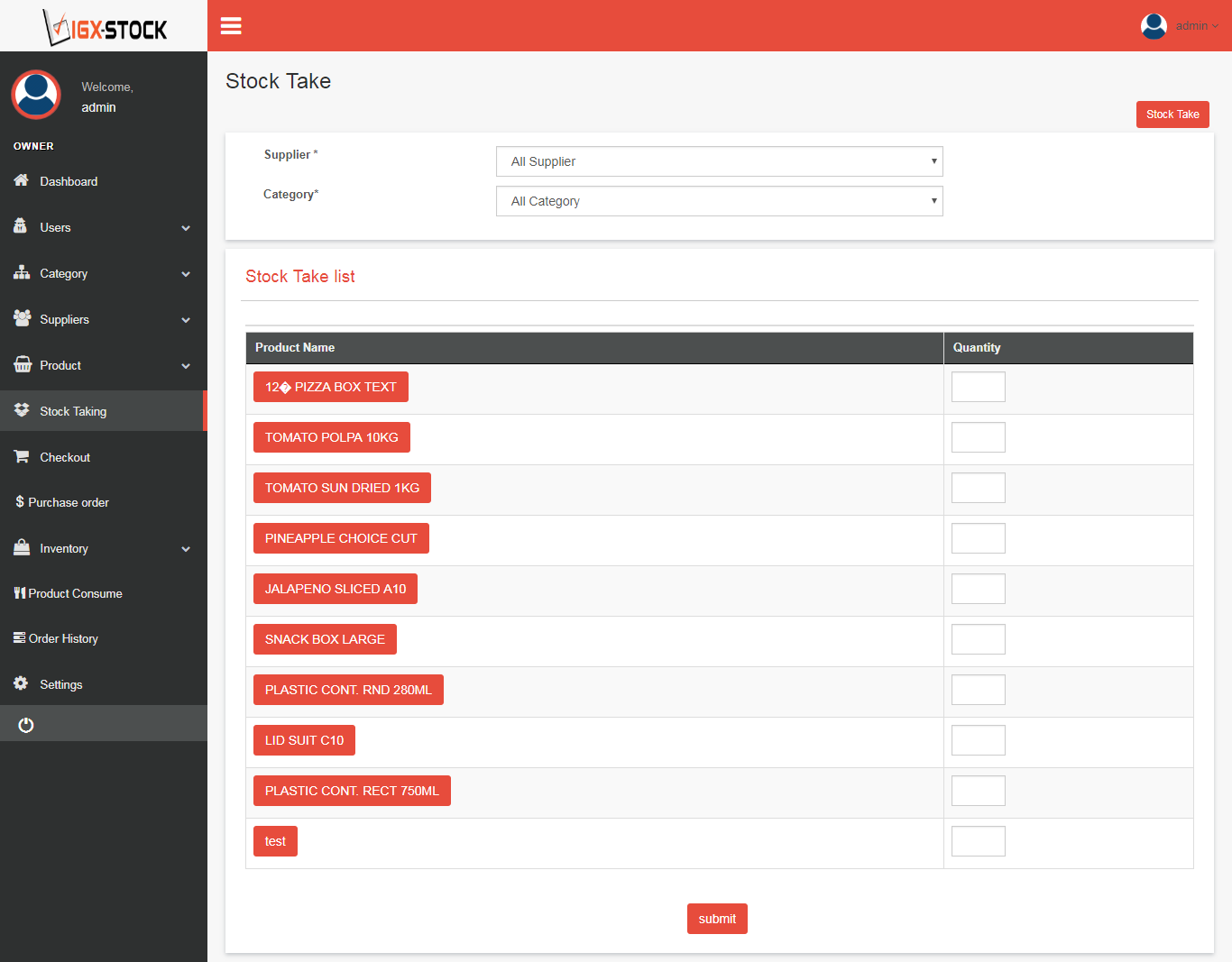Click TOMATO POLPA 10KG product button
The height and width of the screenshot is (962, 1232).
coord(332,437)
